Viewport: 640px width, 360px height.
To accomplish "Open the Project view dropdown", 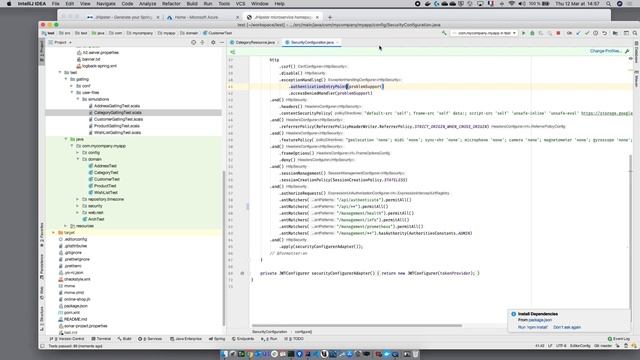I will [x=60, y=42].
